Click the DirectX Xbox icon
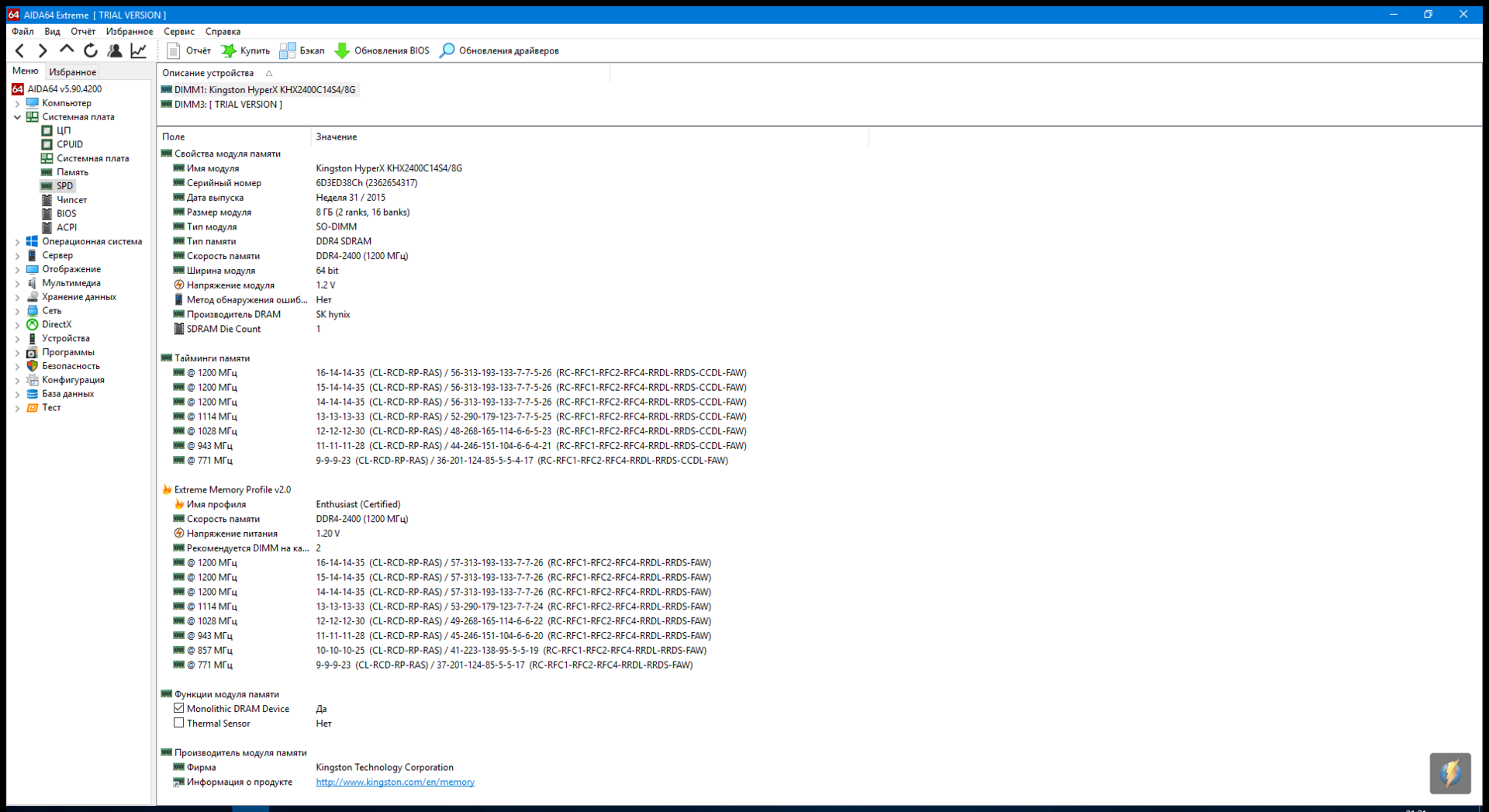 (x=32, y=325)
